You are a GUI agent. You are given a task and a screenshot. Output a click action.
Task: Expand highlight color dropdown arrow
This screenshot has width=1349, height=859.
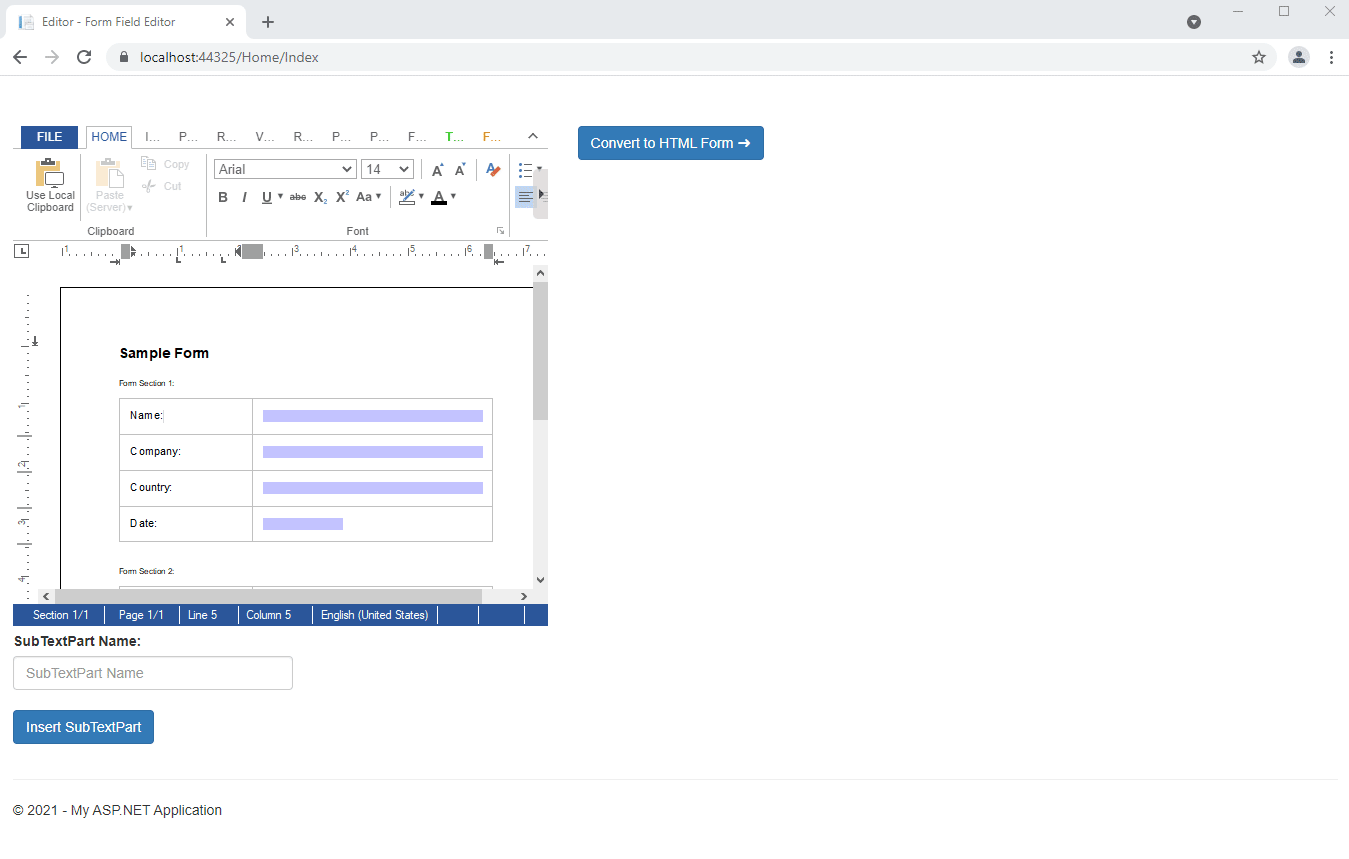(421, 196)
